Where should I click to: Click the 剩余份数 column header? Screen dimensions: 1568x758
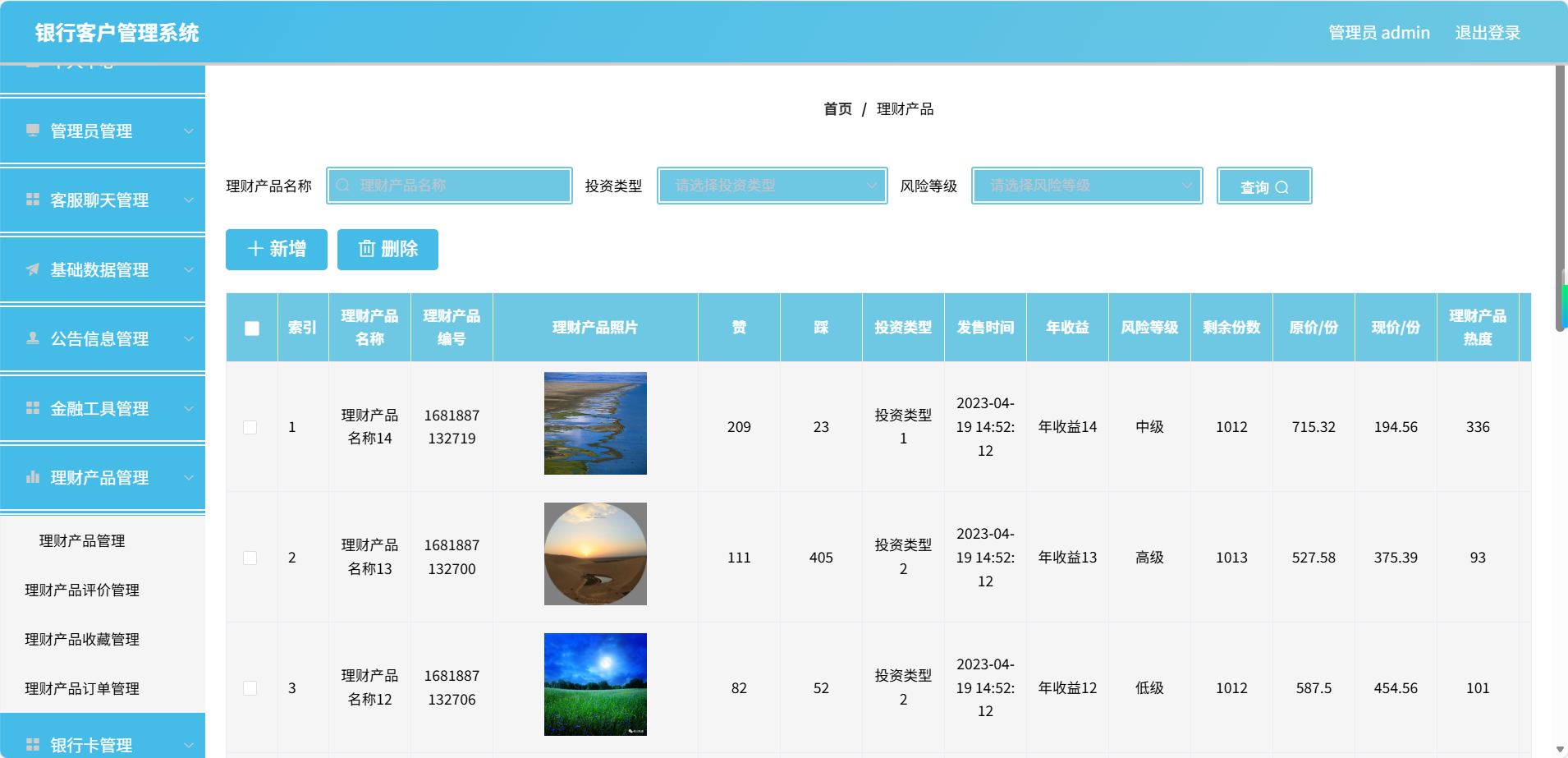pyautogui.click(x=1231, y=327)
